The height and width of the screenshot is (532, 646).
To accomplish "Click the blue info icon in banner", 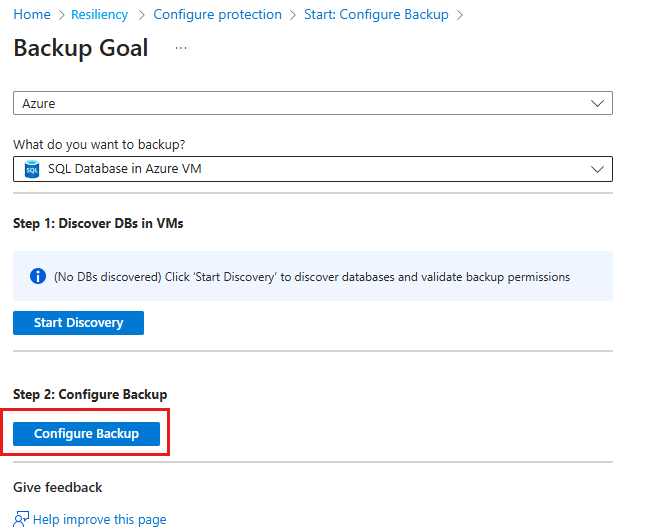I will pyautogui.click(x=37, y=276).
